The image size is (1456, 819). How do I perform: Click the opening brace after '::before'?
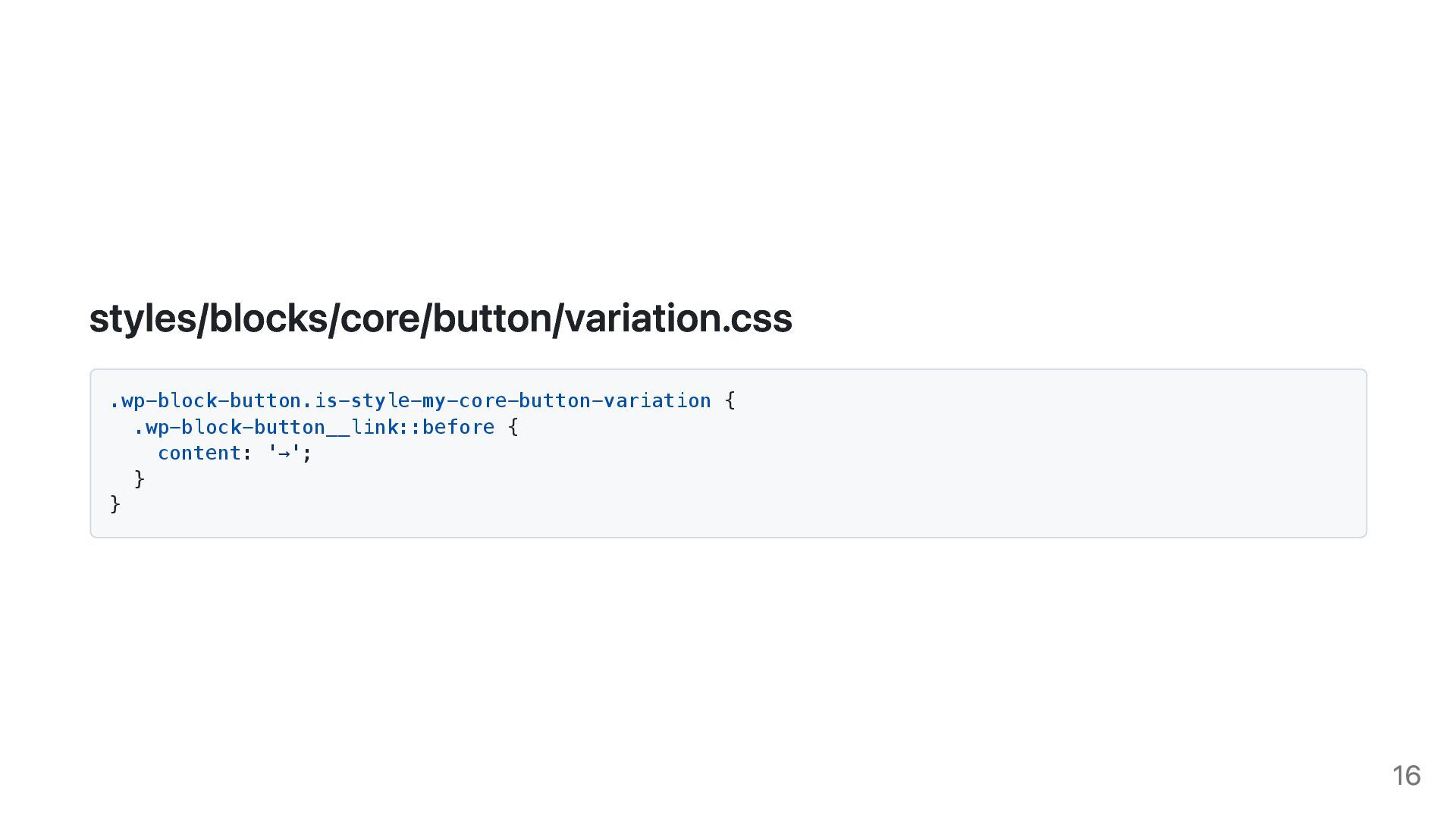[x=513, y=427]
